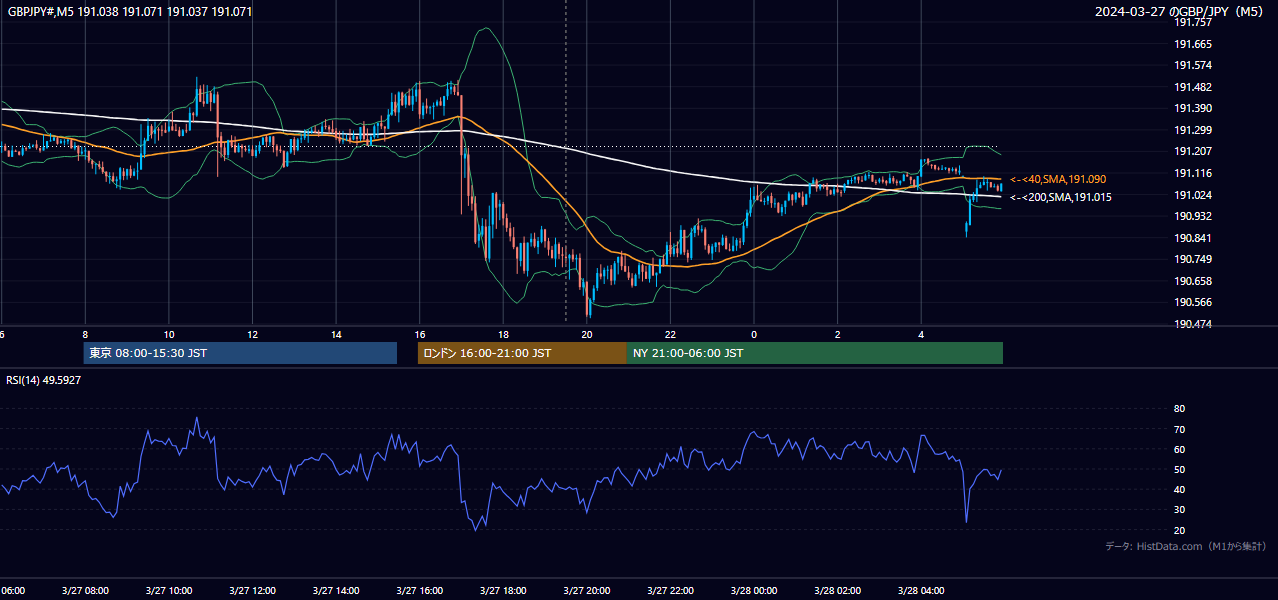Click hour label 0 under price chart
1278x600 pixels.
754,335
